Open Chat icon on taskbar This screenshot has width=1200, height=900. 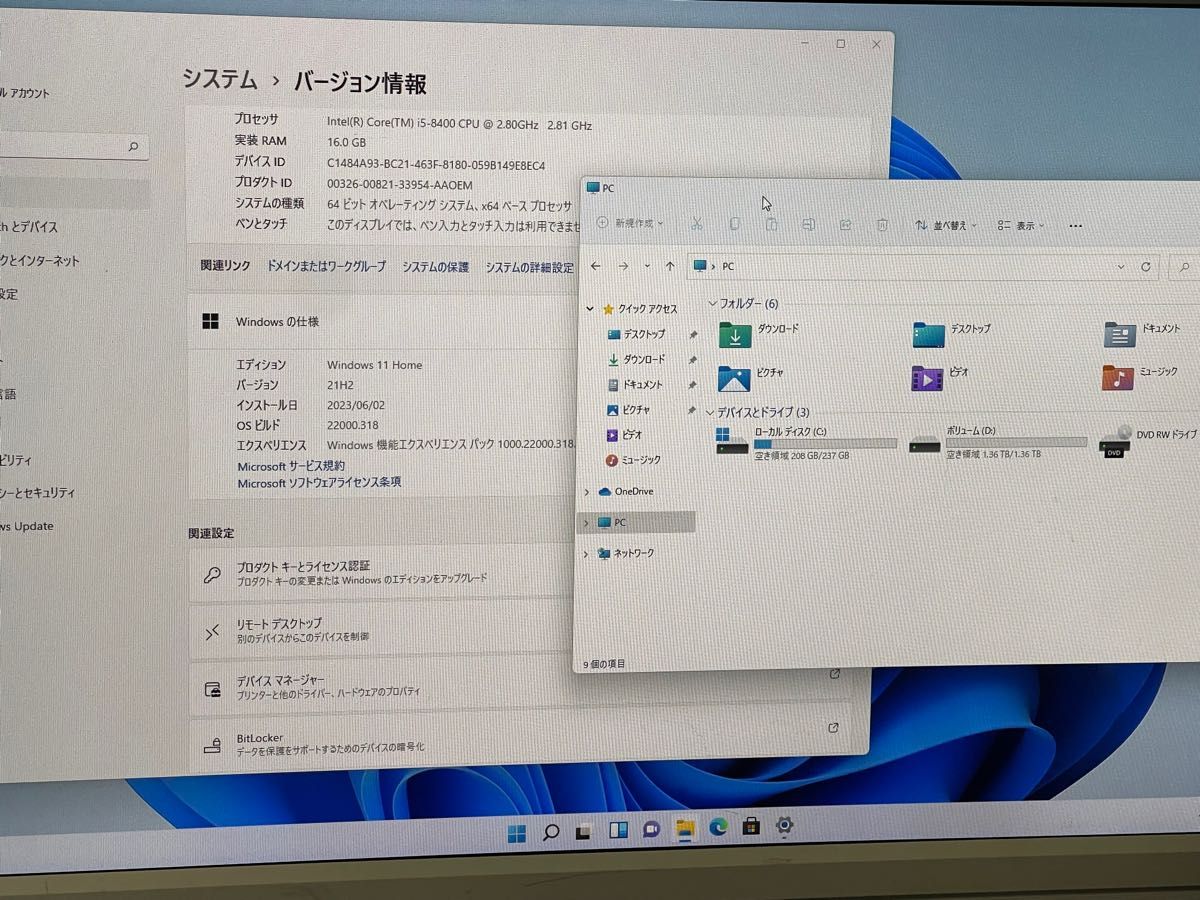pos(651,829)
